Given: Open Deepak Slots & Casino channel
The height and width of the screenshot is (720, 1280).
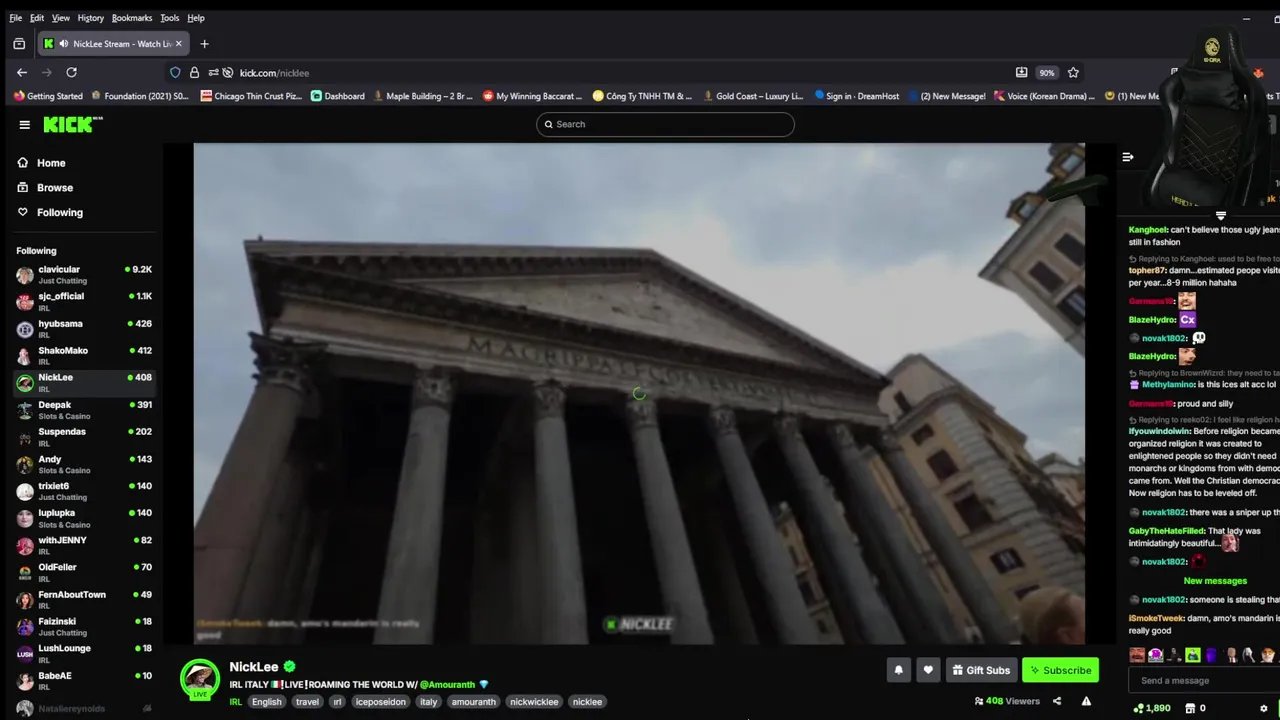Looking at the screenshot, I should tap(84, 409).
